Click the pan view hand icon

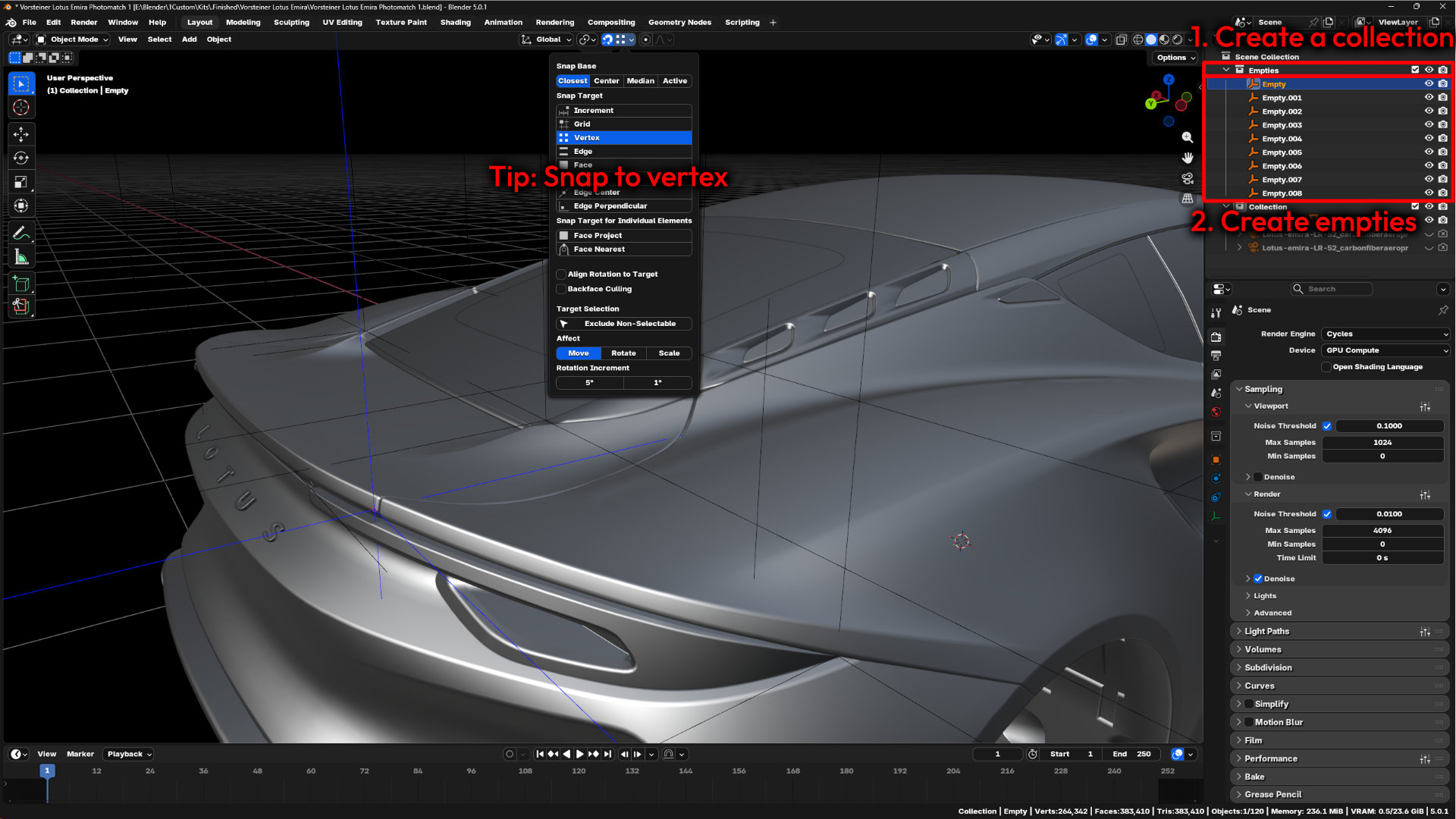pos(1188,158)
